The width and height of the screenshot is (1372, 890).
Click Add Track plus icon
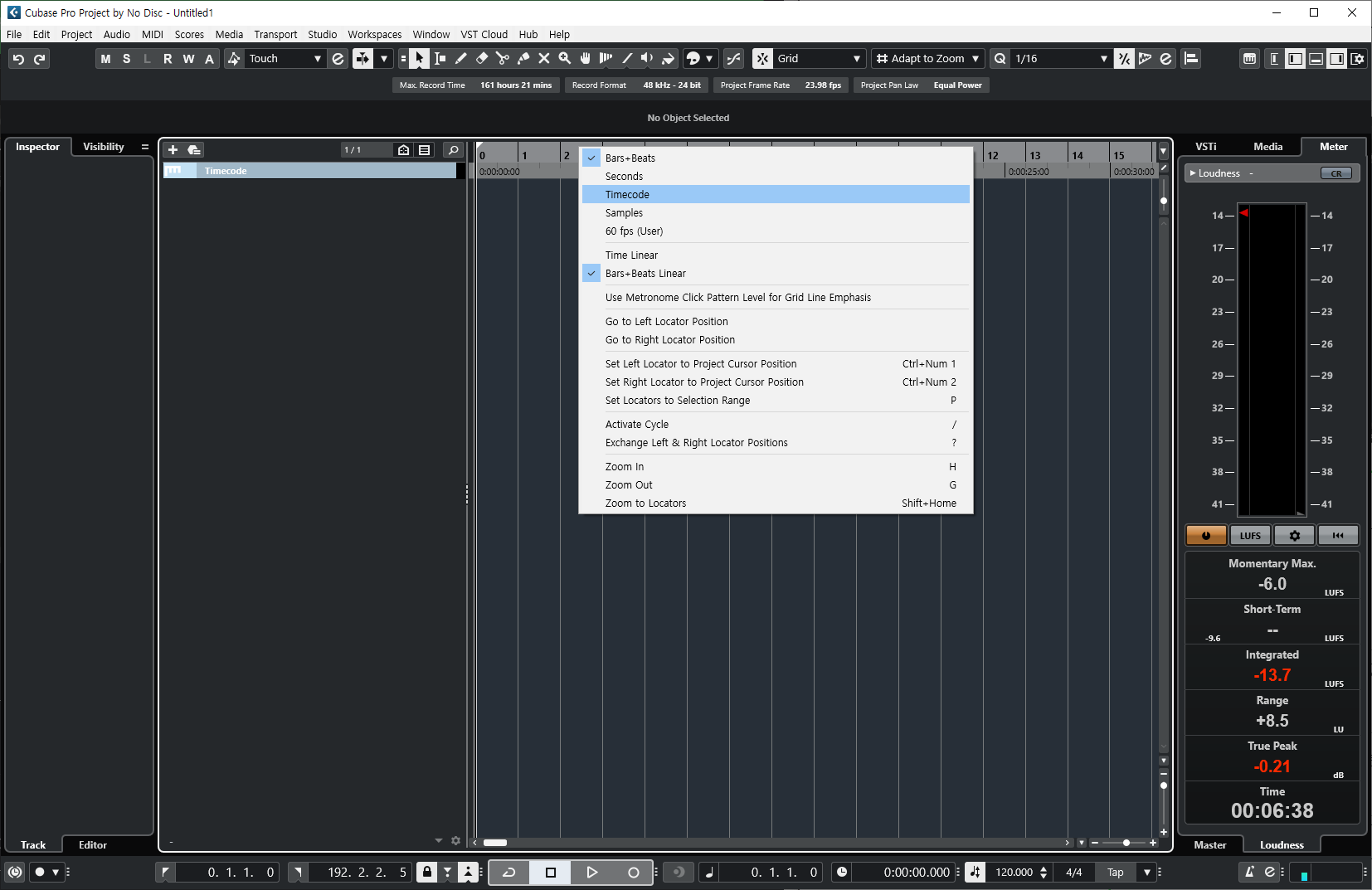click(173, 150)
